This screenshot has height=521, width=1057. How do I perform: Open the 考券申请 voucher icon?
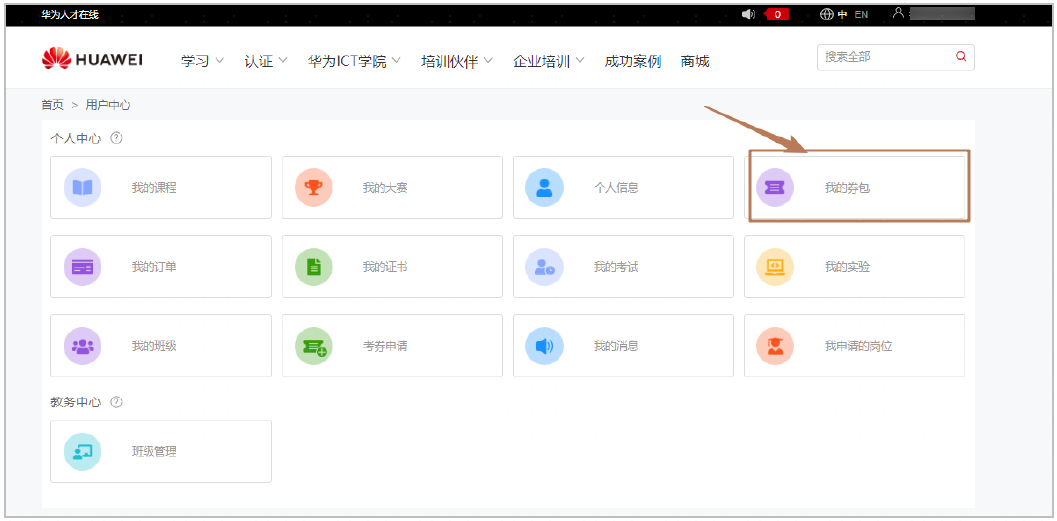(x=313, y=346)
